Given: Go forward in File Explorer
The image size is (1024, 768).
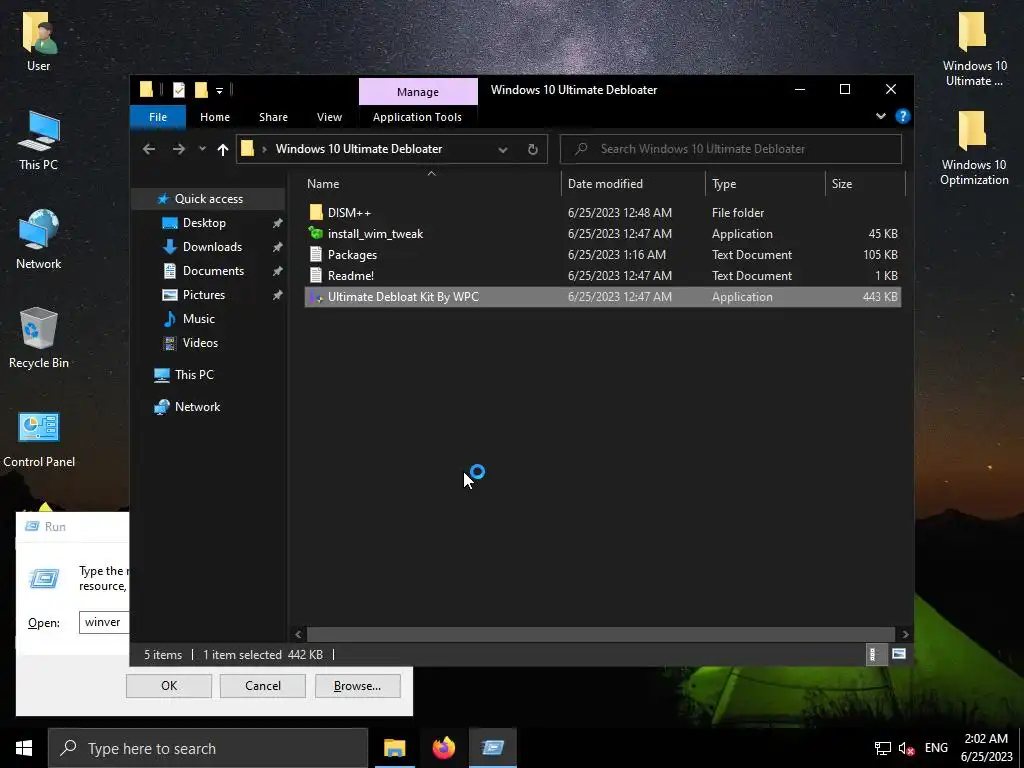Looking at the screenshot, I should (178, 149).
